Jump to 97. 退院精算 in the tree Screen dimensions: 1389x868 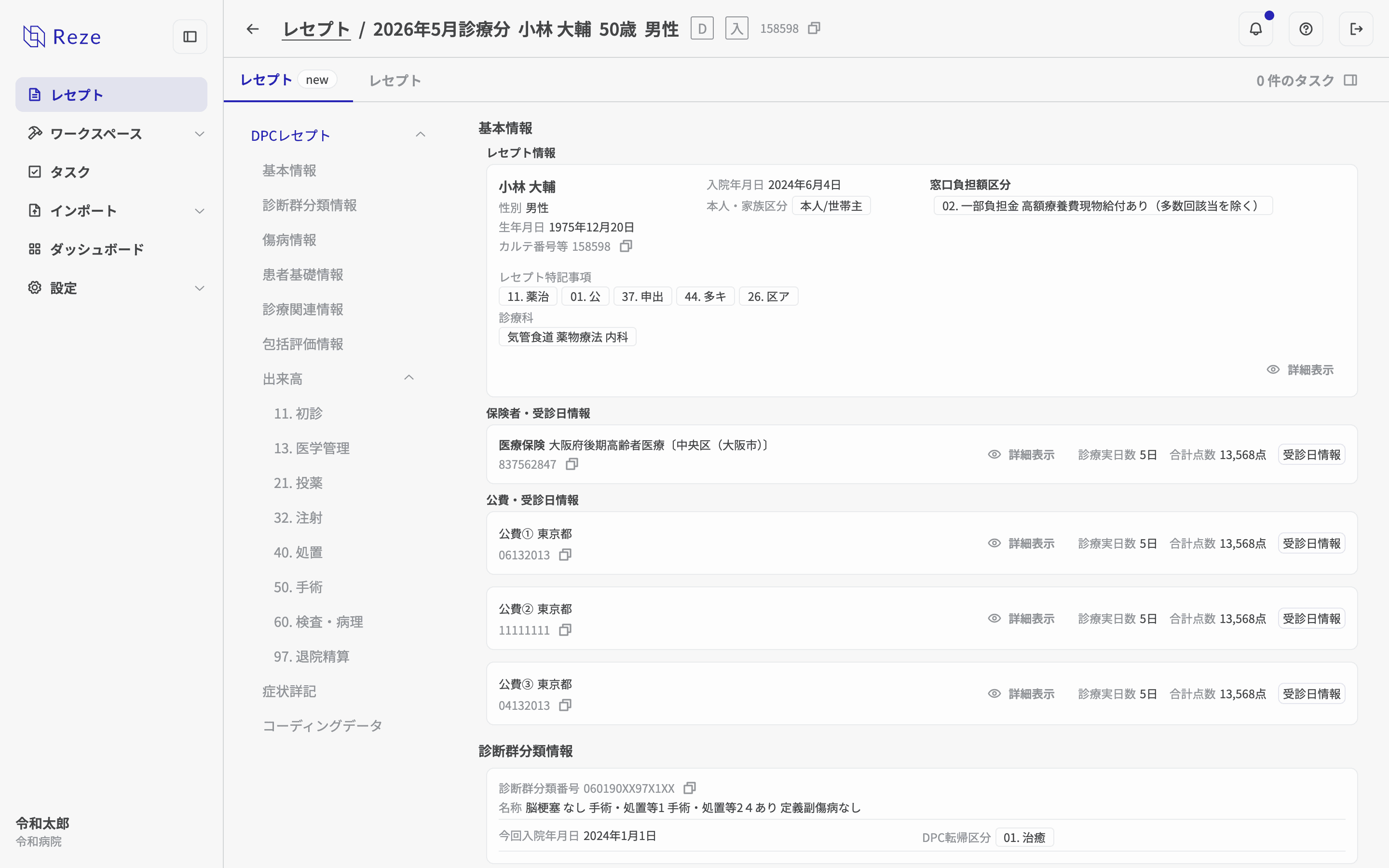click(312, 656)
